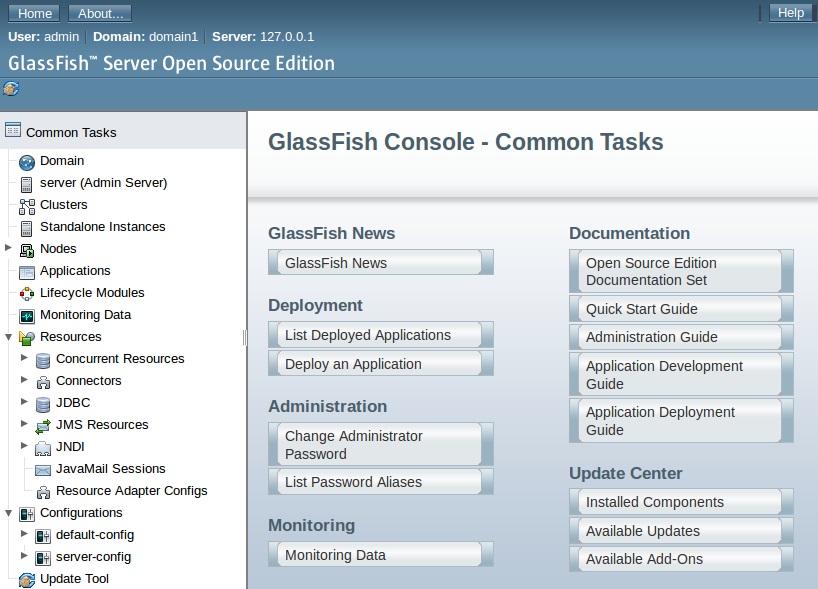Screen dimensions: 818x589
Task: Open the Application Development Guide
Action: tap(681, 375)
